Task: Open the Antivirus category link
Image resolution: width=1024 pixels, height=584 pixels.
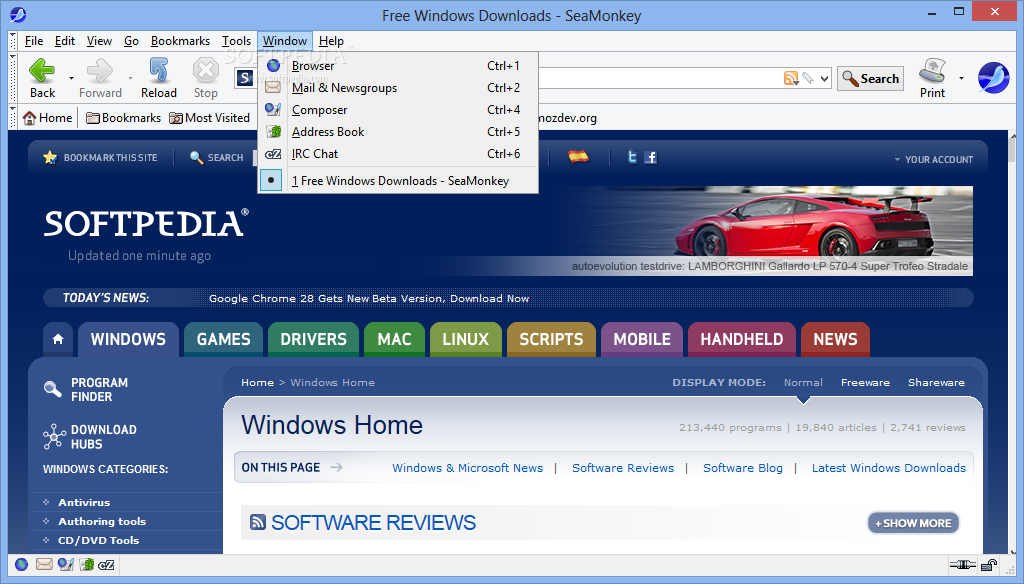Action: click(x=84, y=502)
